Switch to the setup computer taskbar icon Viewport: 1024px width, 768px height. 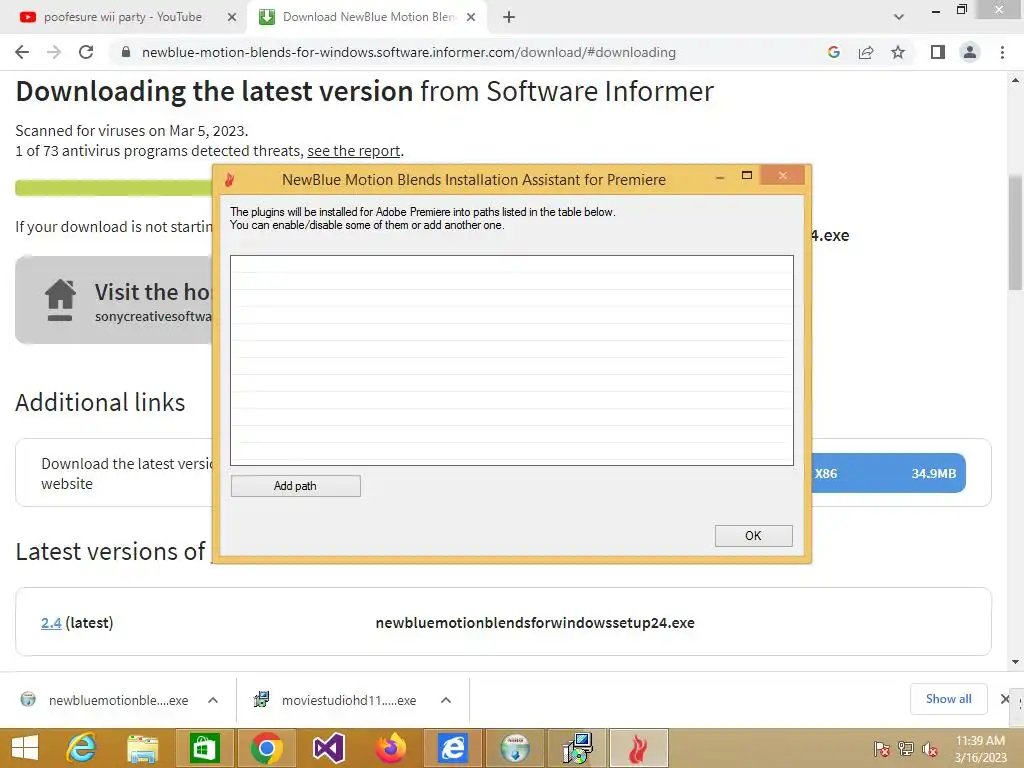577,748
